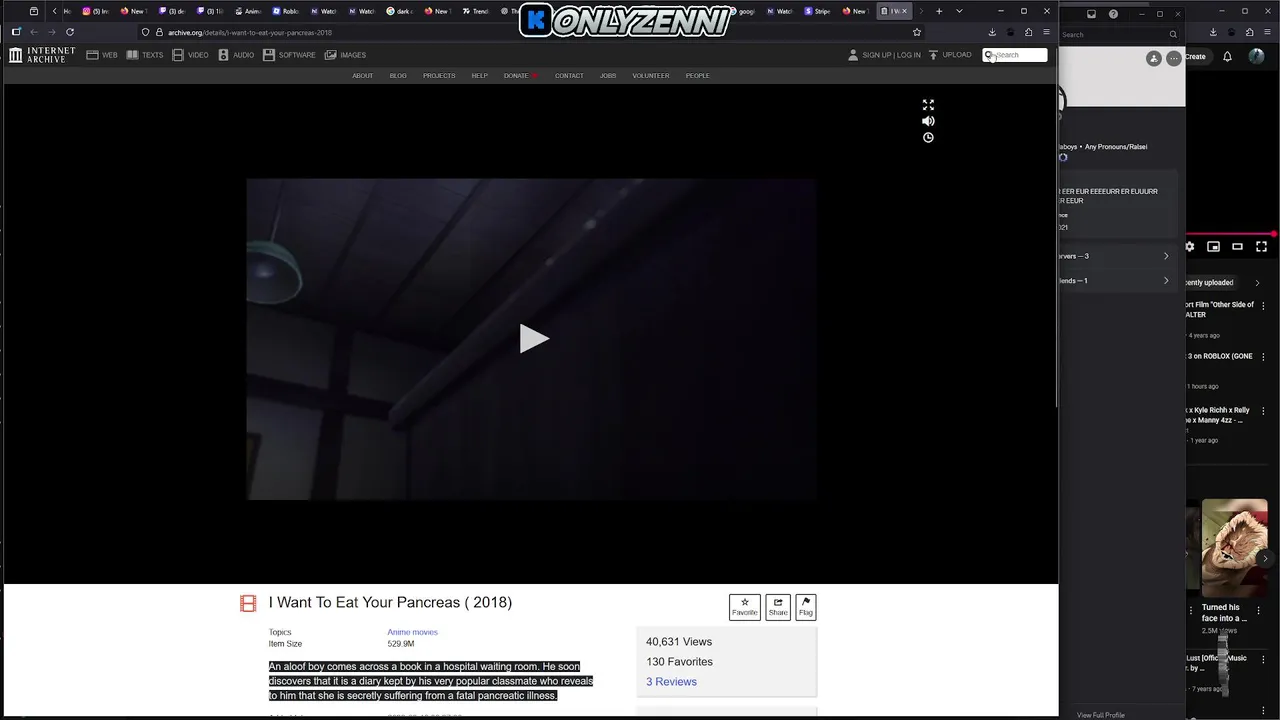Open the 3 Reviews link
This screenshot has width=1280, height=720.
coord(671,682)
